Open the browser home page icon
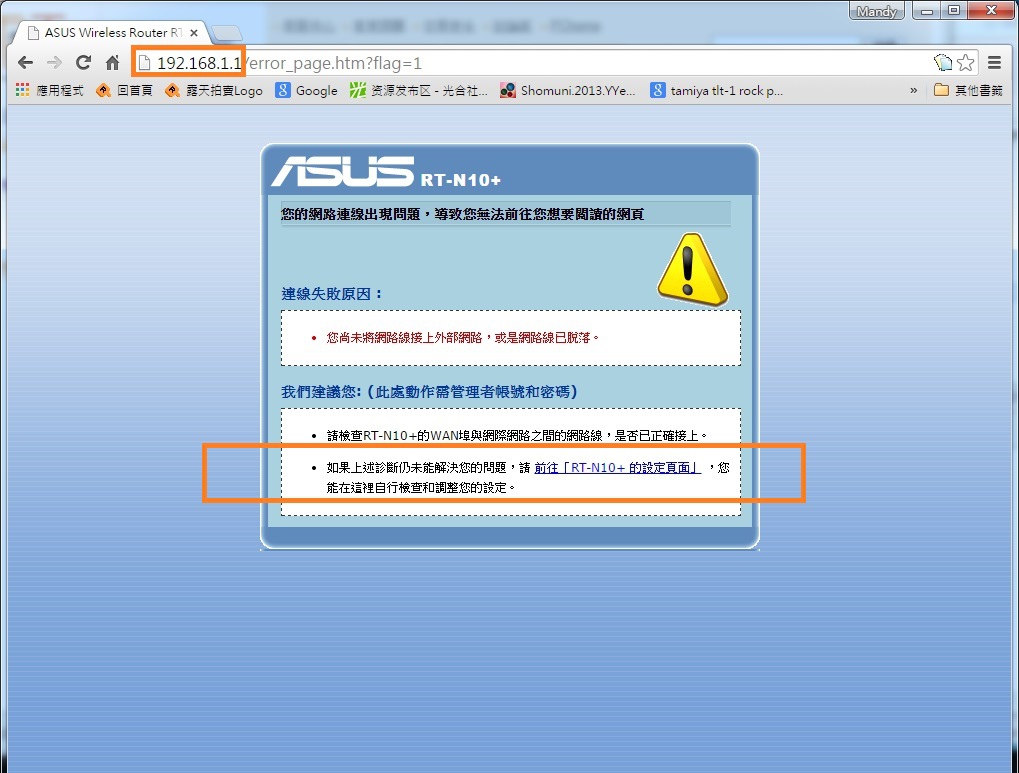Viewport: 1019px width, 773px height. (x=112, y=63)
